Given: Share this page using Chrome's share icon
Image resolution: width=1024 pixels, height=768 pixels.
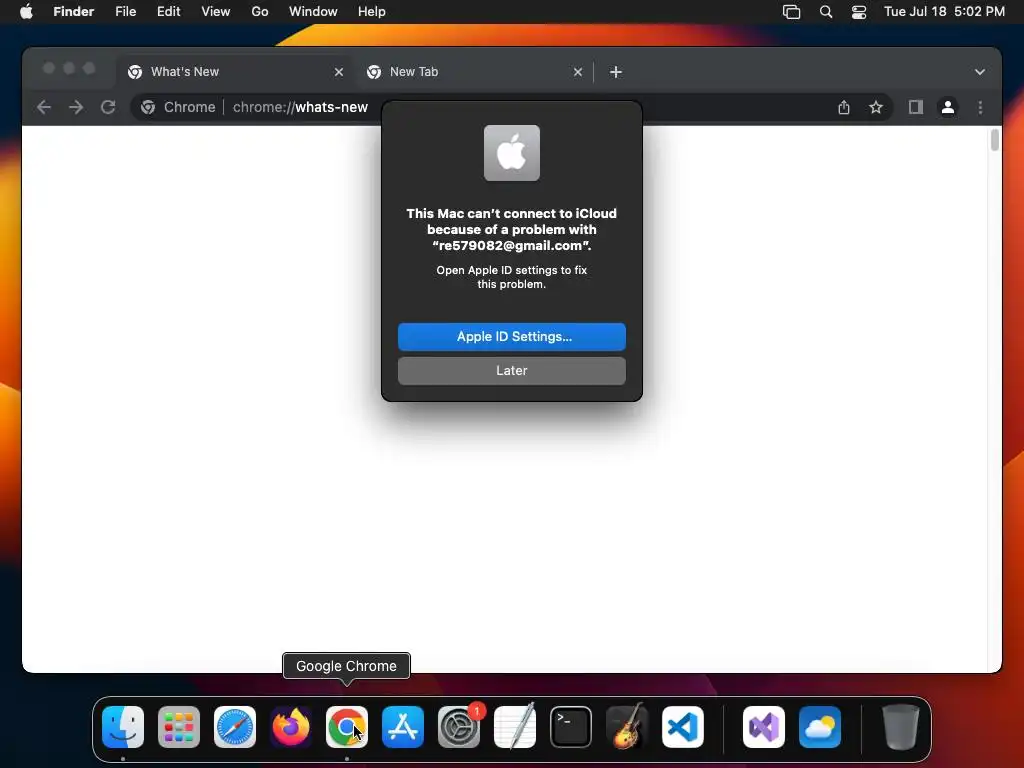Looking at the screenshot, I should tap(844, 107).
